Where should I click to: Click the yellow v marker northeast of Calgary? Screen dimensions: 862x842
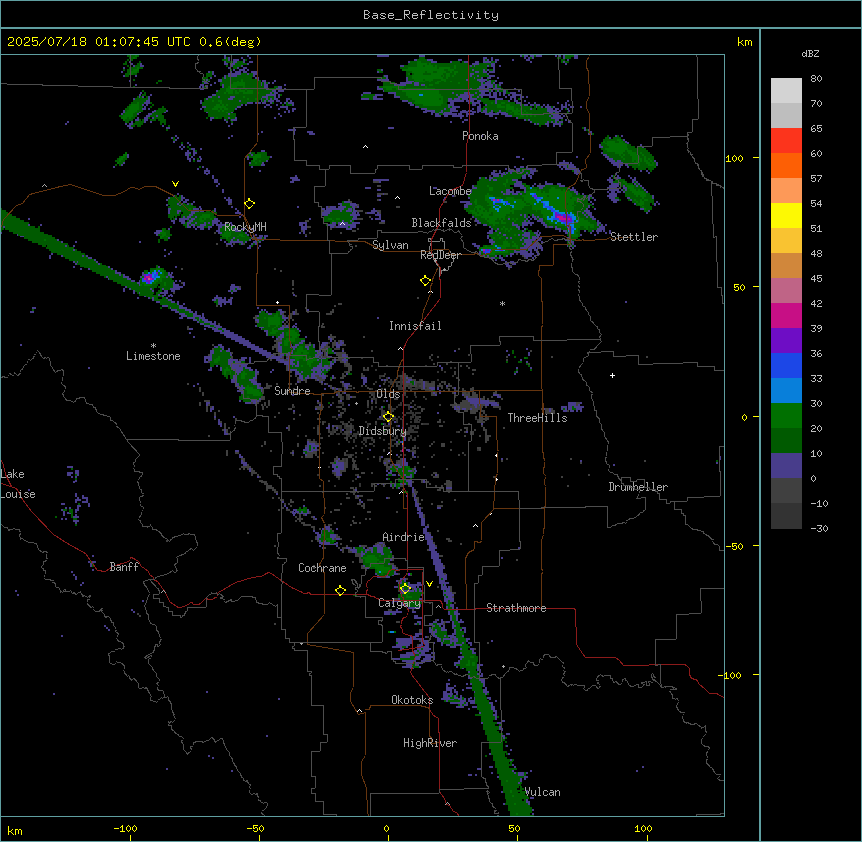point(429,584)
